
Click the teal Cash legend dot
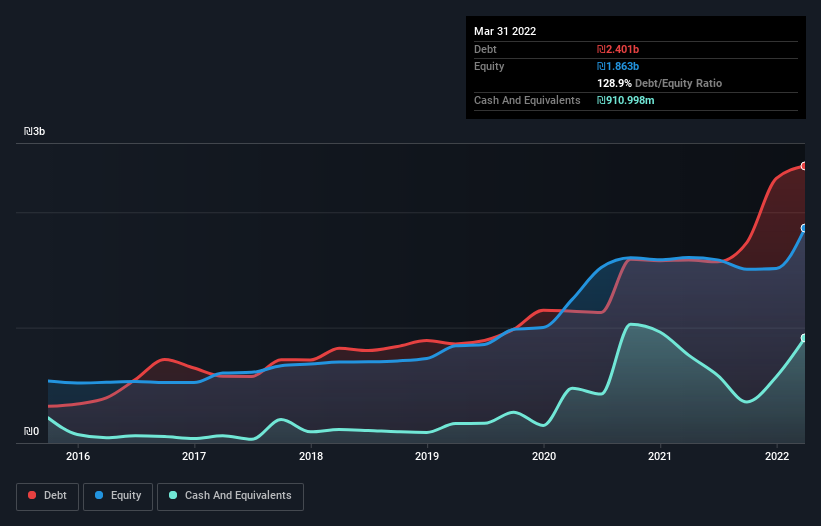click(x=173, y=495)
